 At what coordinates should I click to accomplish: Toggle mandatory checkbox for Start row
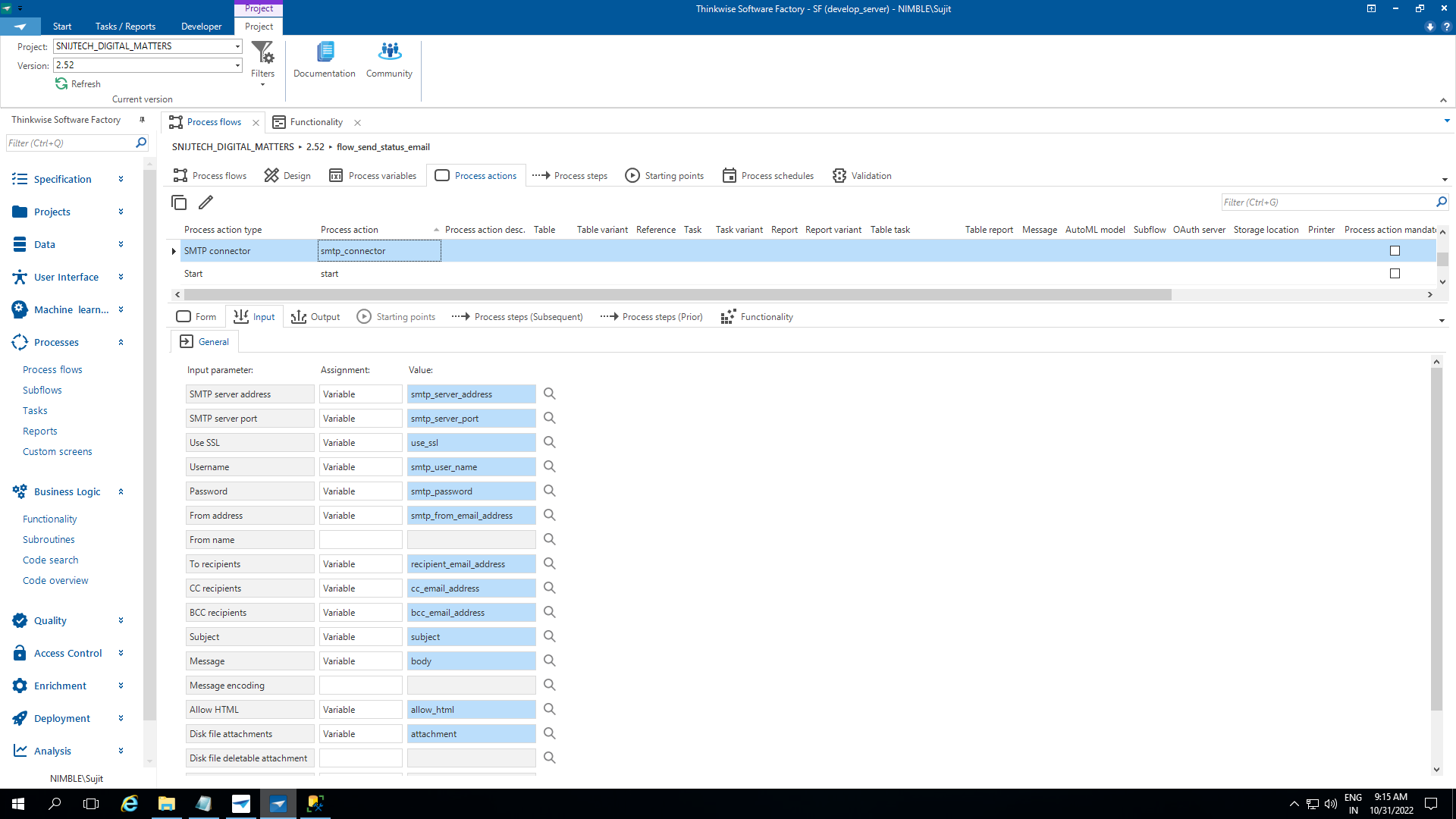click(1395, 274)
